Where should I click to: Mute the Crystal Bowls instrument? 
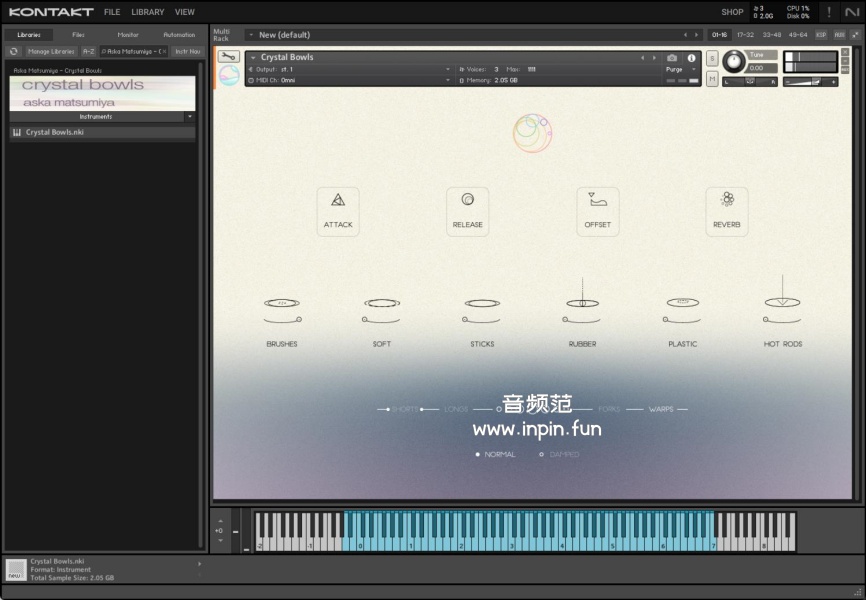712,80
